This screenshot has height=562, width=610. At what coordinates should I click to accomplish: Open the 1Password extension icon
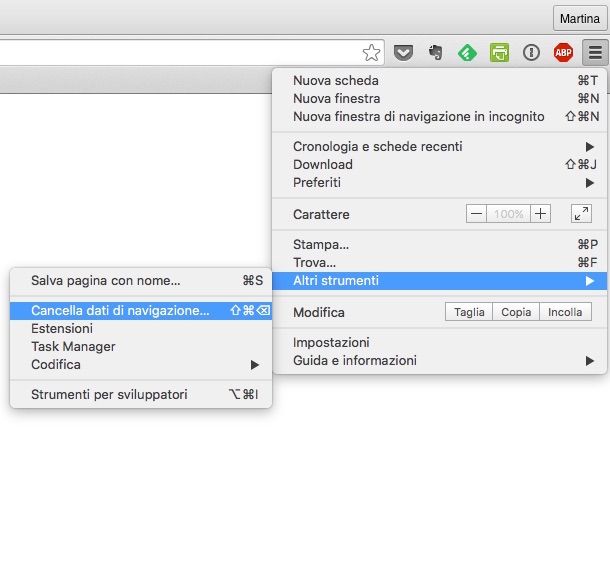pyautogui.click(x=531, y=53)
